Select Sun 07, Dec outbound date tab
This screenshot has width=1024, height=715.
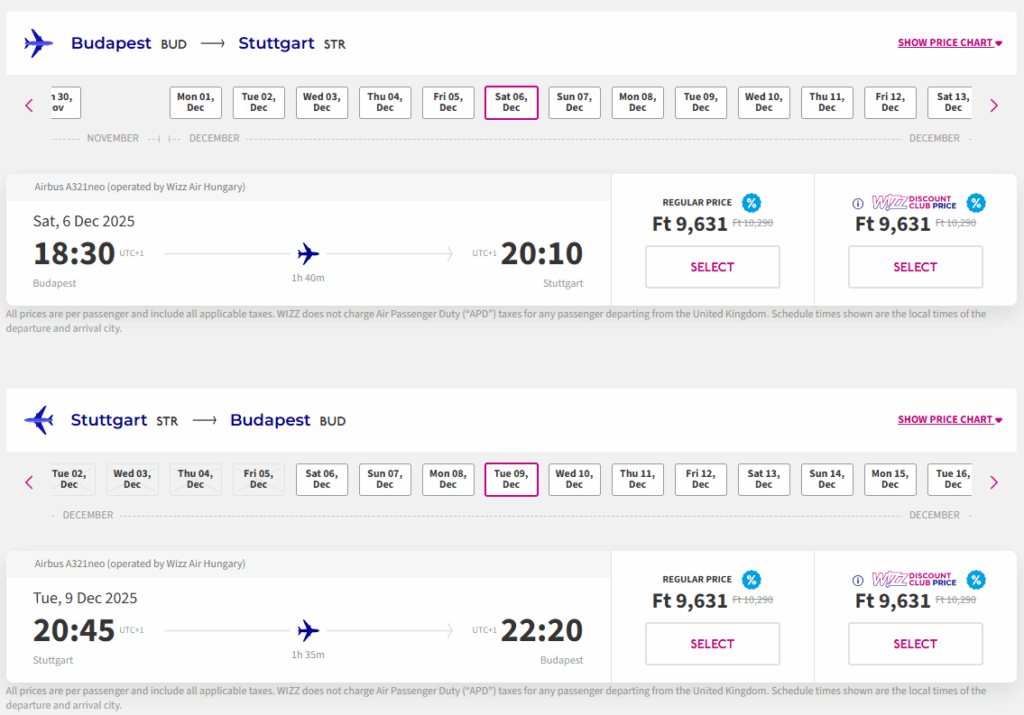[574, 103]
